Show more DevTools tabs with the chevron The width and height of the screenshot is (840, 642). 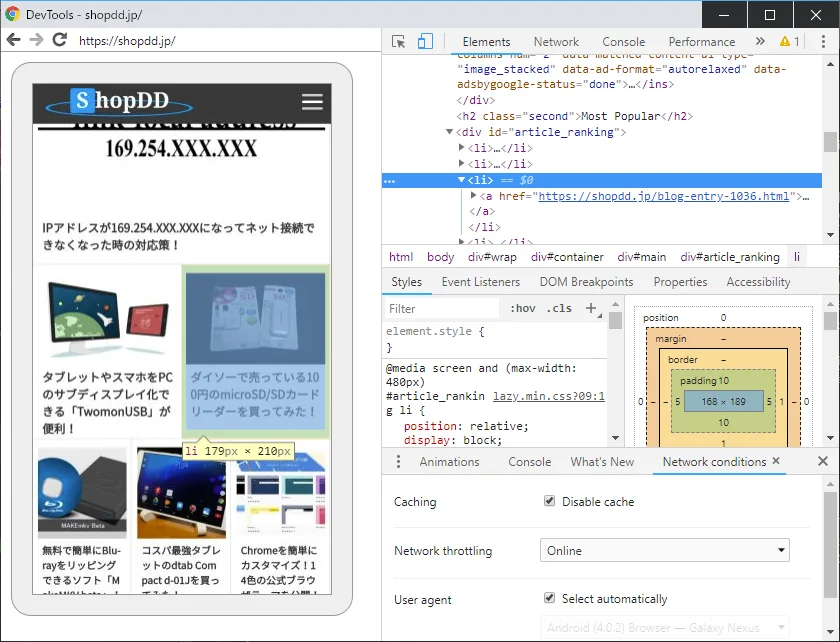coord(760,41)
